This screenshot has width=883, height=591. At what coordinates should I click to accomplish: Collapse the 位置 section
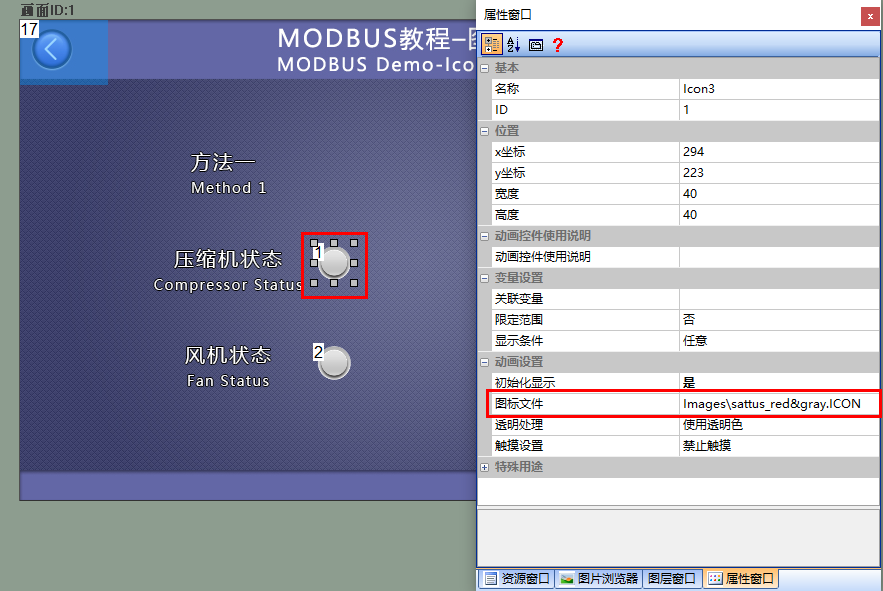tap(484, 131)
